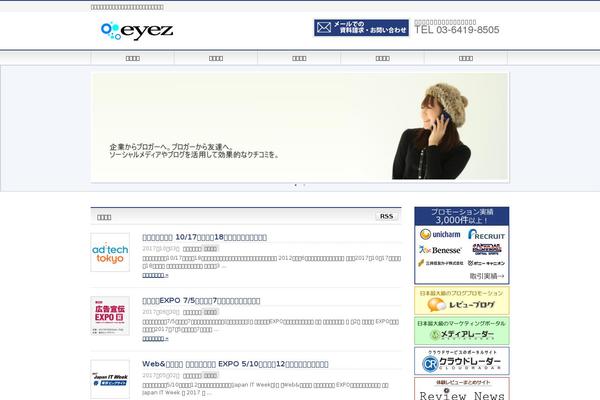Open the article title mentioning 10/17 and 18
Screen dimensions: 600x400
204,237
